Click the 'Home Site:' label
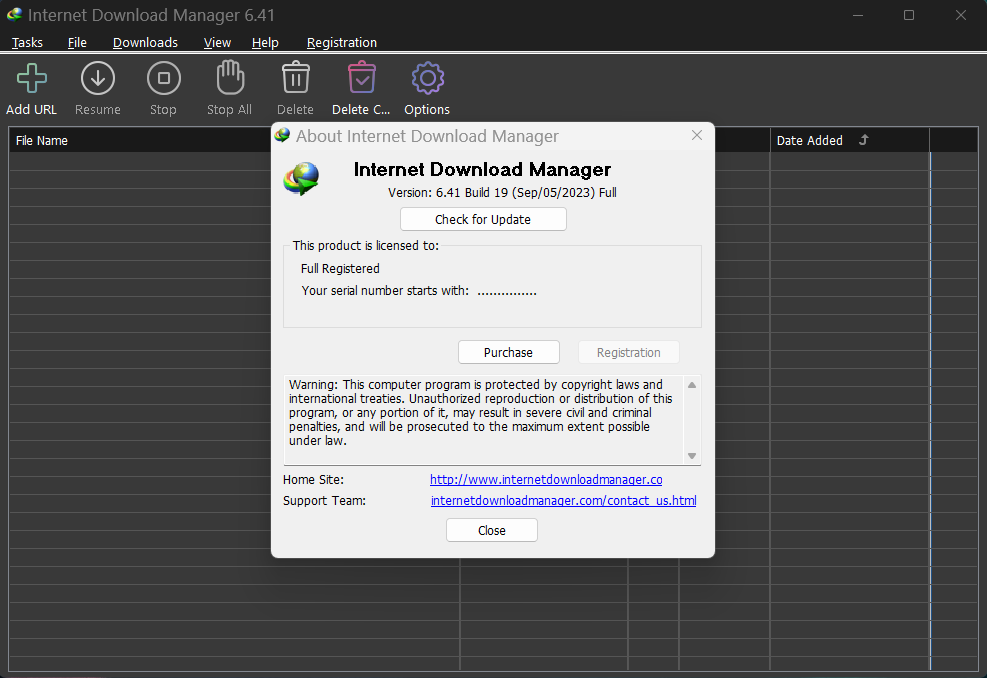987x678 pixels. [x=313, y=480]
